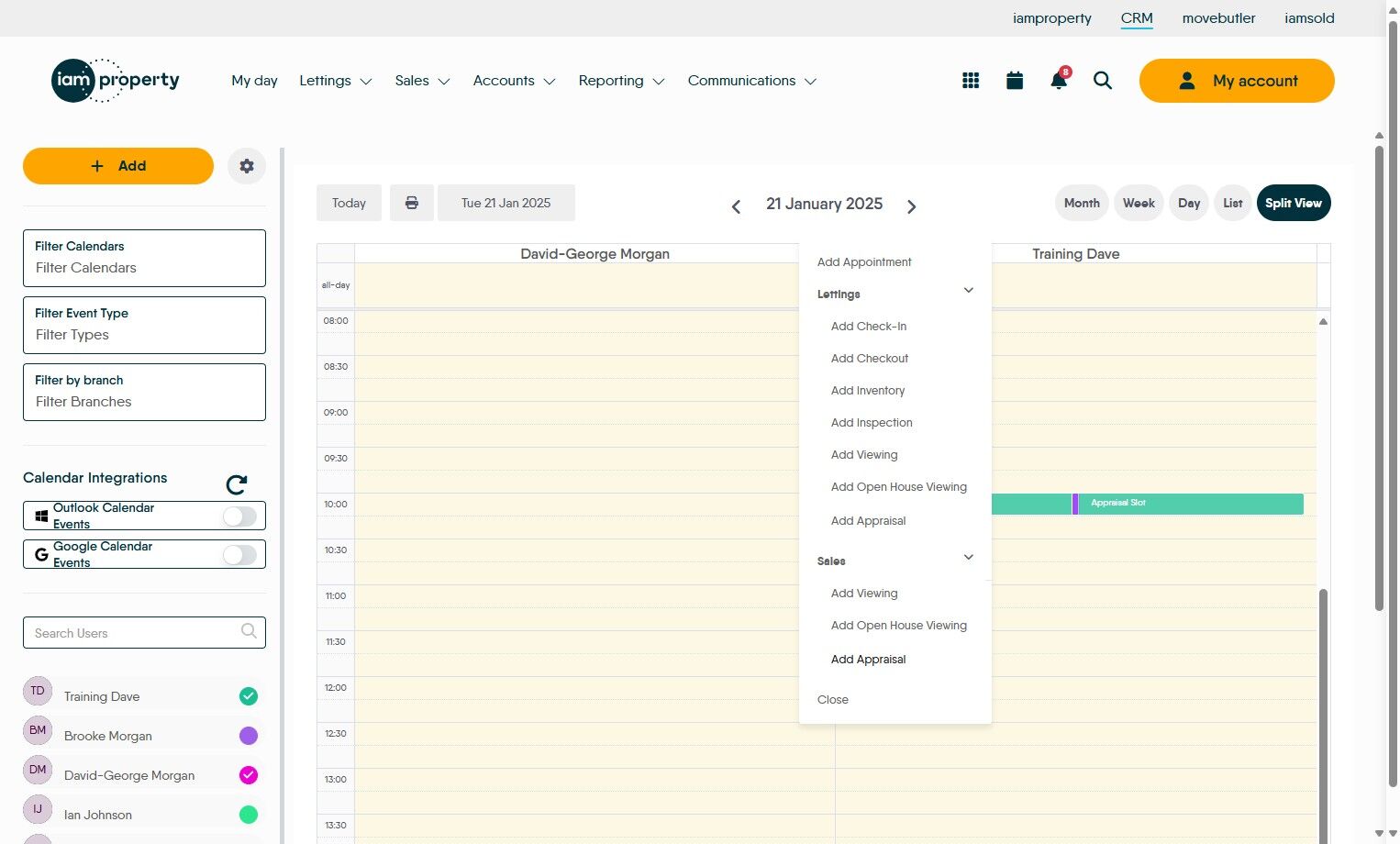Click the iamproperty logo

tap(116, 81)
